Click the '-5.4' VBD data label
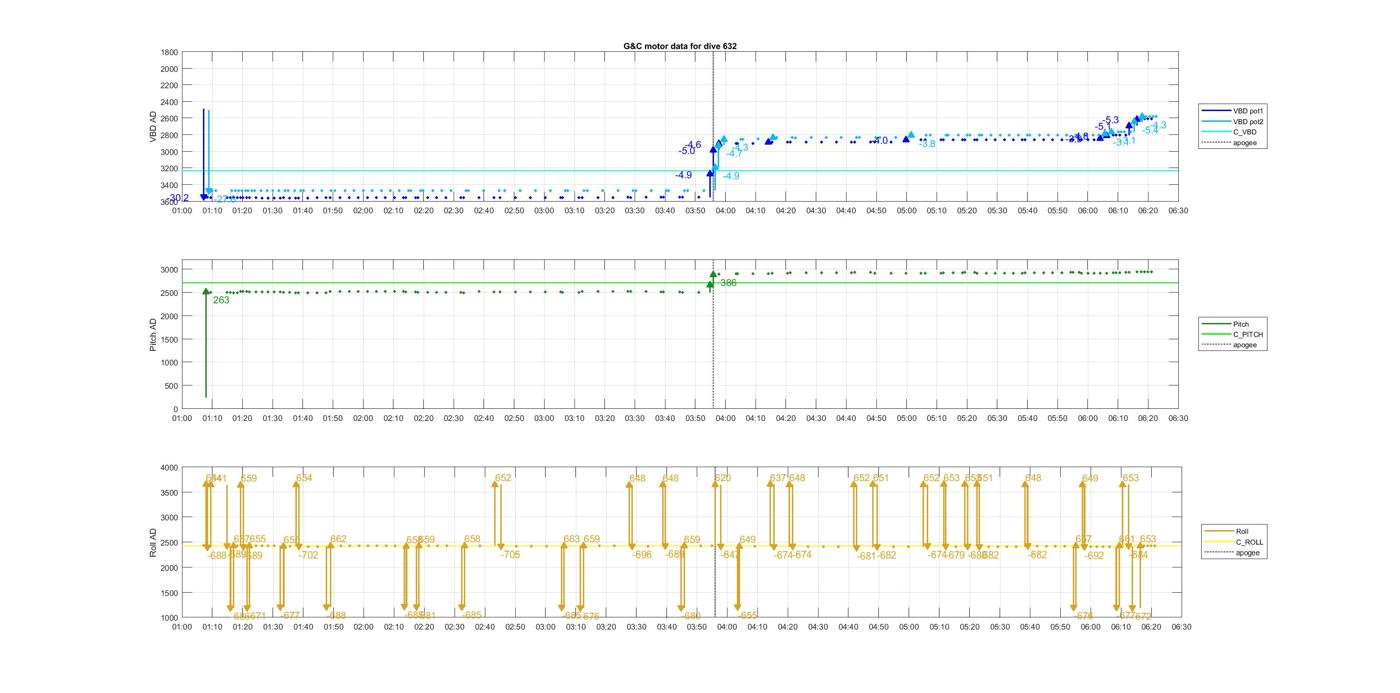Screen dimensions: 1400x693 (x=1150, y=131)
